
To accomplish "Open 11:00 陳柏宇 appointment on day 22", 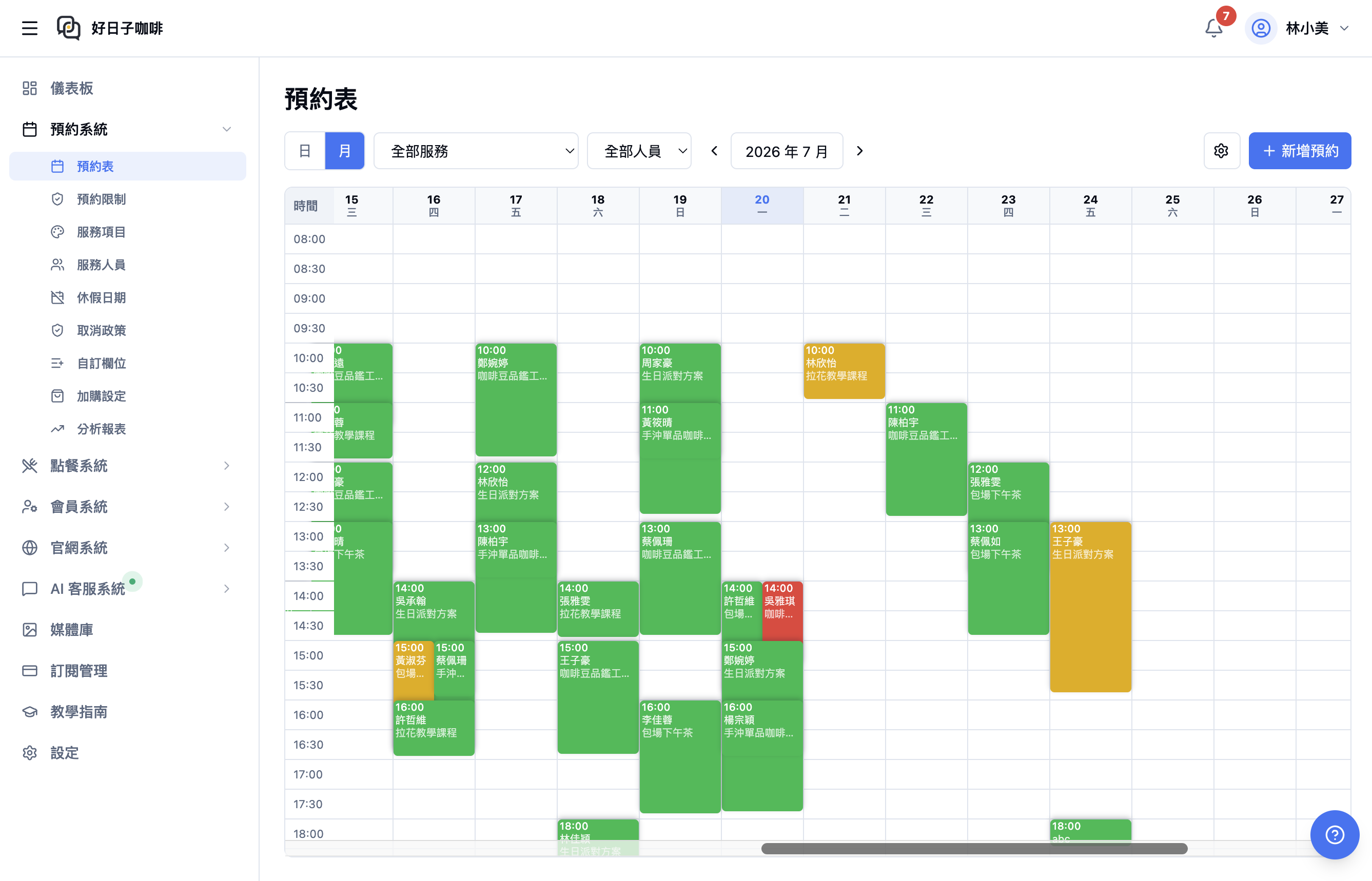I will tap(926, 459).
